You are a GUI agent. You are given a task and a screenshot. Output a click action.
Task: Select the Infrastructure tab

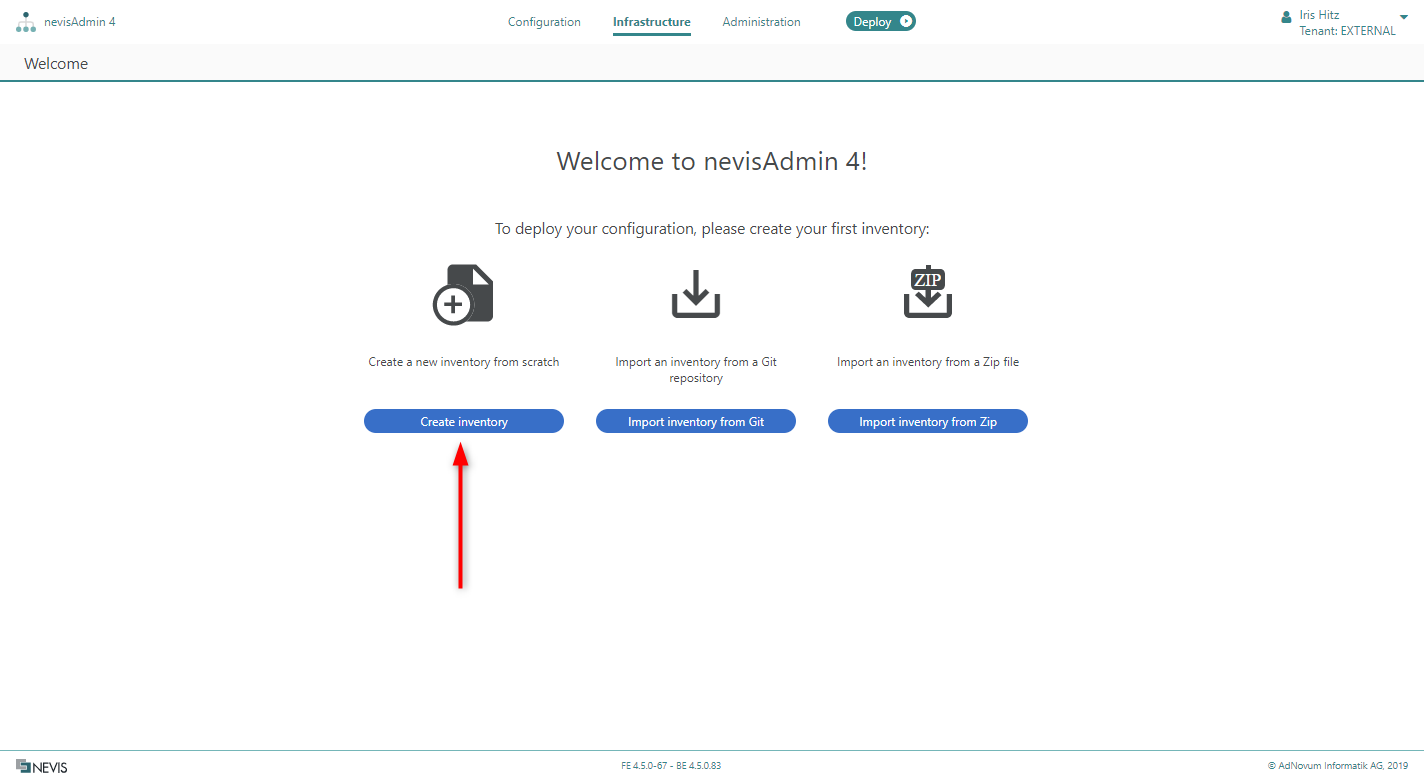[652, 22]
